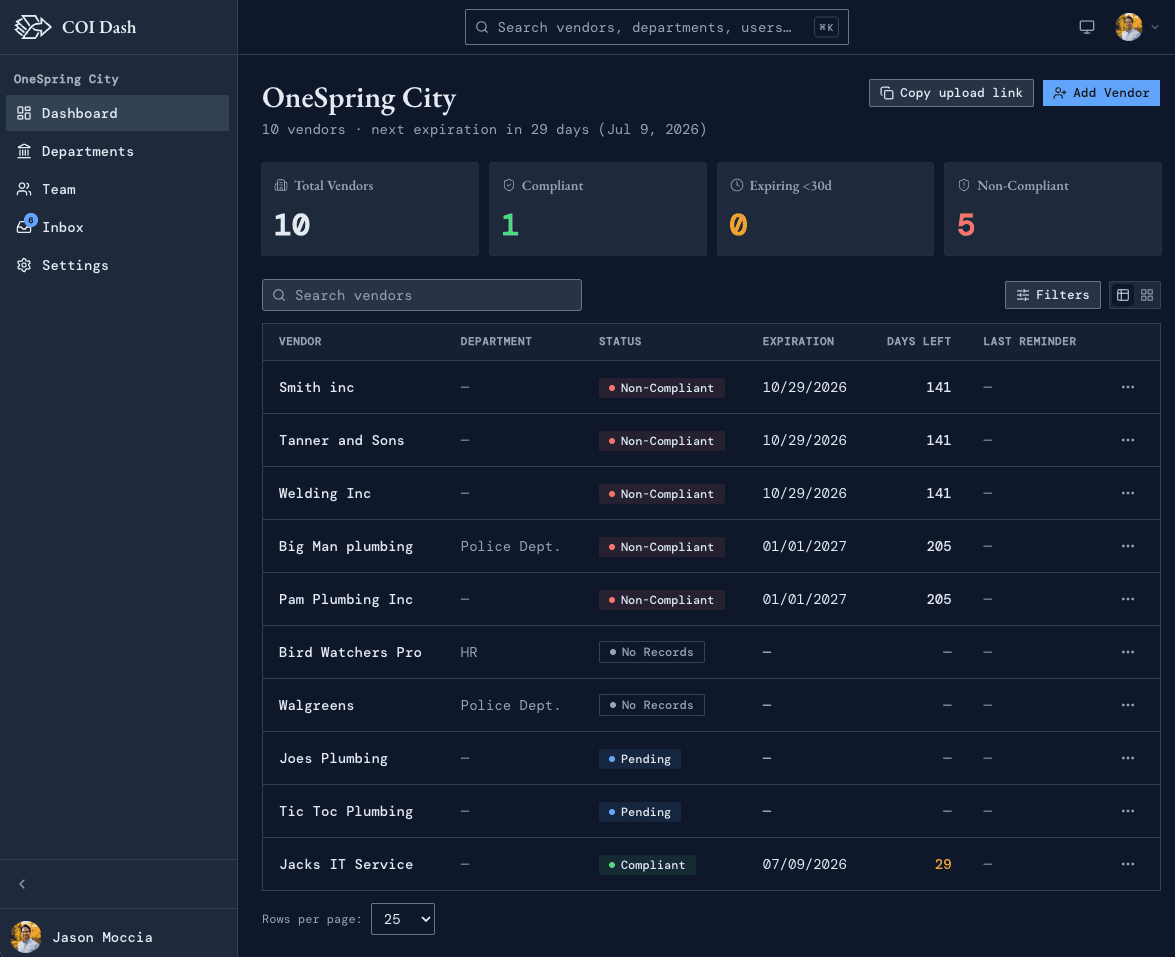The image size is (1175, 957).
Task: Switch to table view icon
Action: coord(1123,295)
